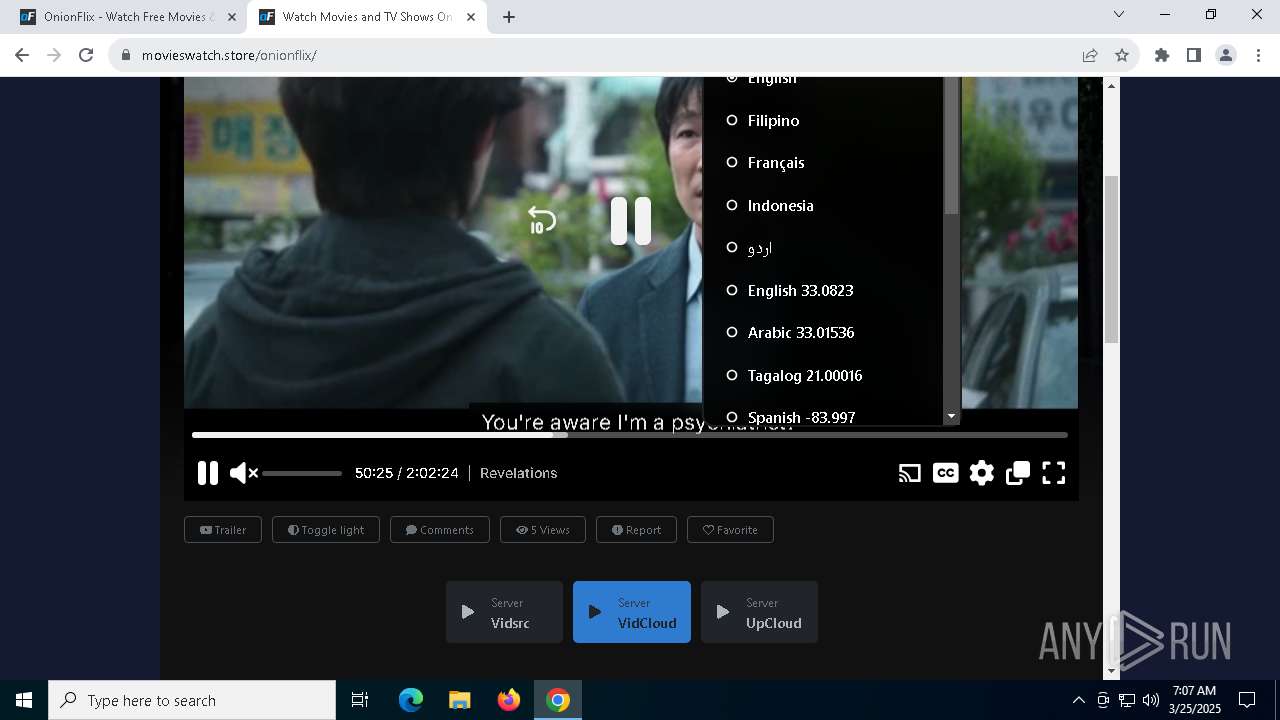Toggle Chrome side panel icon

click(x=1194, y=55)
